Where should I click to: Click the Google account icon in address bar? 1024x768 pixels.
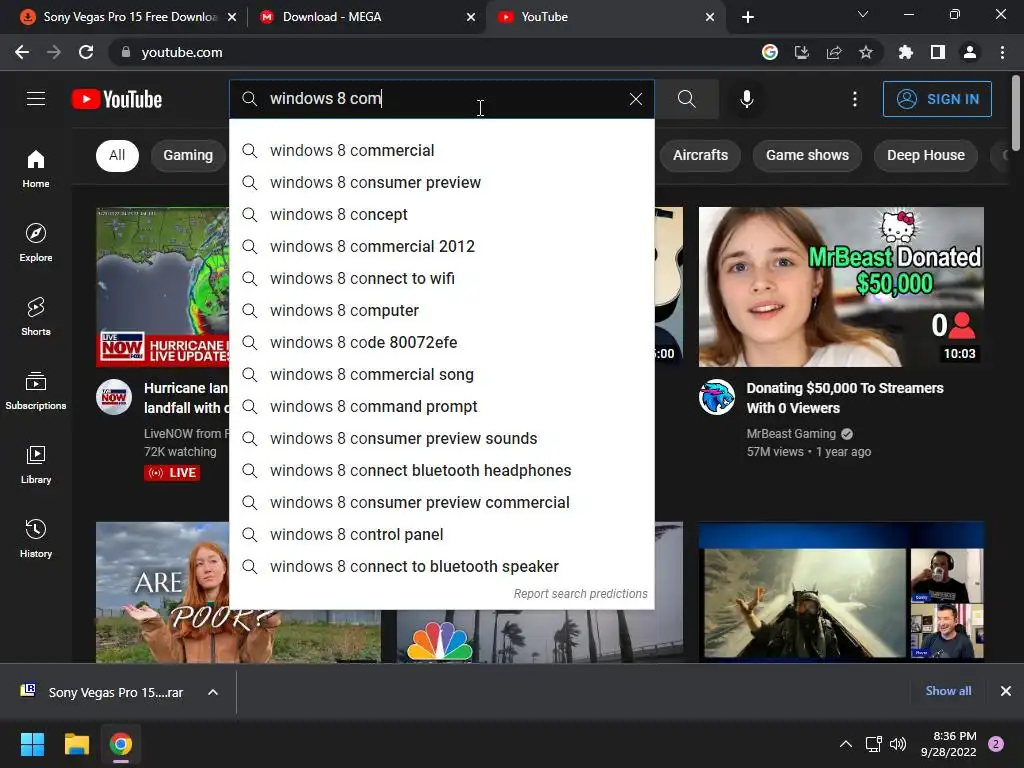click(x=769, y=52)
